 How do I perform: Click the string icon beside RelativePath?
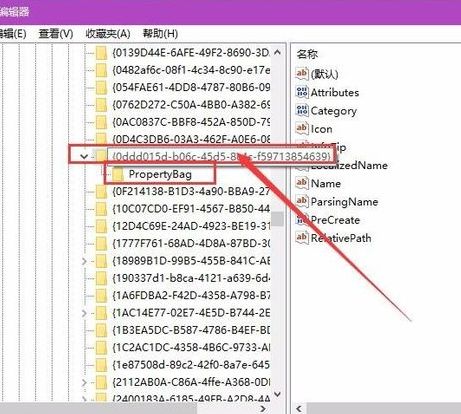[302, 238]
